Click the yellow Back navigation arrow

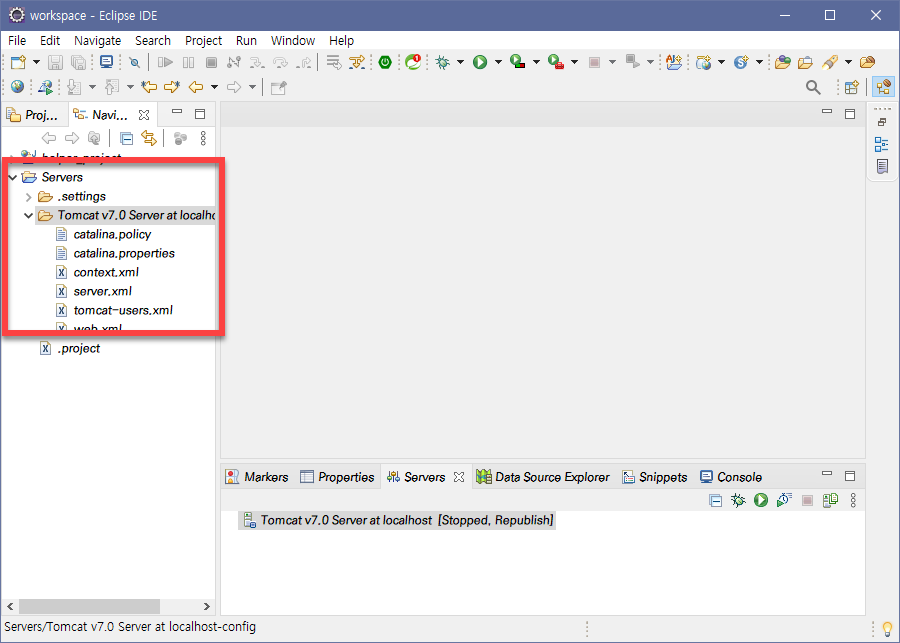click(196, 87)
